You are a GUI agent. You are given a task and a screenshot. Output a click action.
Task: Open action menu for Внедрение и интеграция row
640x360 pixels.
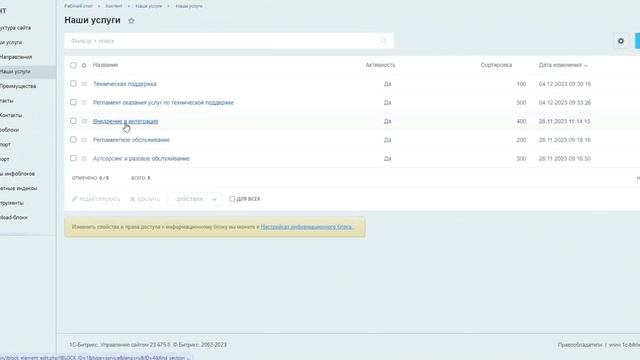tap(84, 121)
